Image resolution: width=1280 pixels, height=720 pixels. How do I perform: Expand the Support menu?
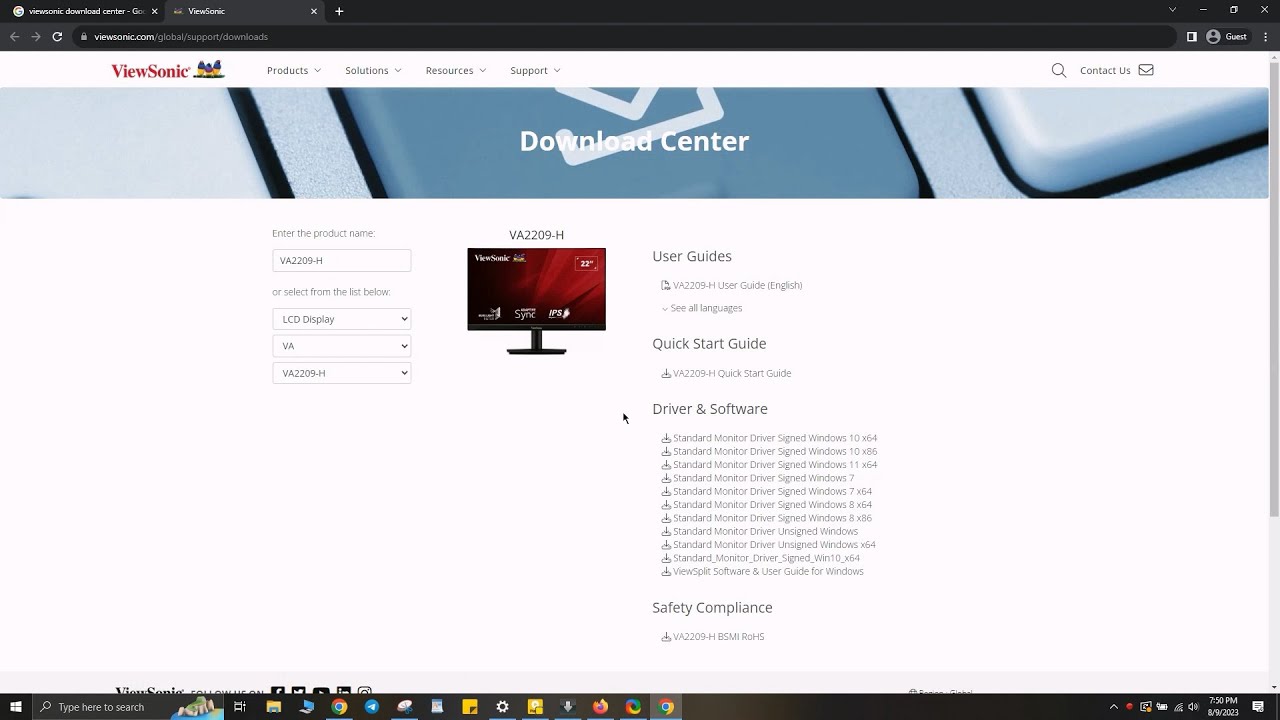(535, 70)
